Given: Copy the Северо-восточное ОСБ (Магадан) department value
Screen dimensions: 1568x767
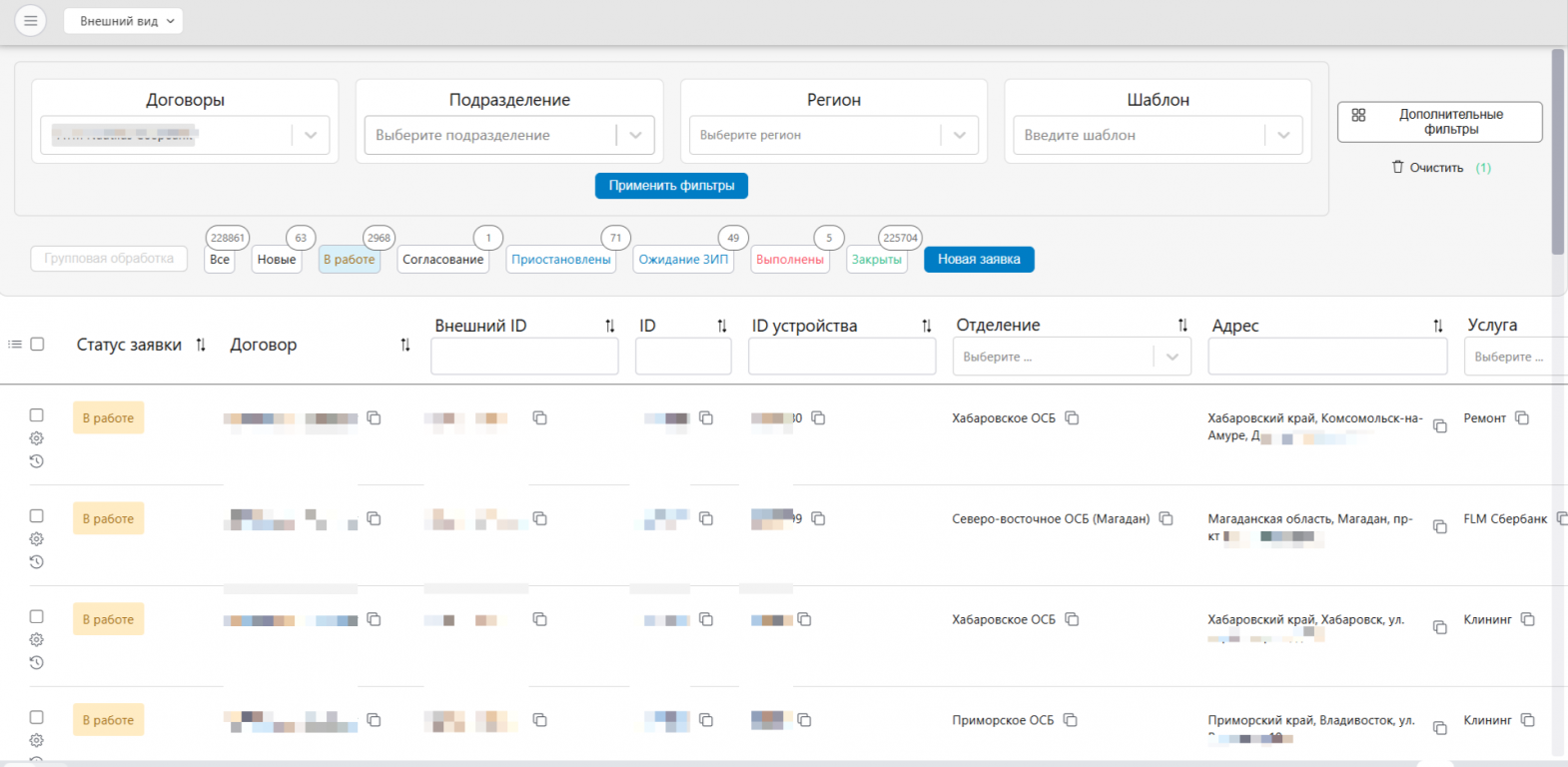Looking at the screenshot, I should click(x=1166, y=519).
